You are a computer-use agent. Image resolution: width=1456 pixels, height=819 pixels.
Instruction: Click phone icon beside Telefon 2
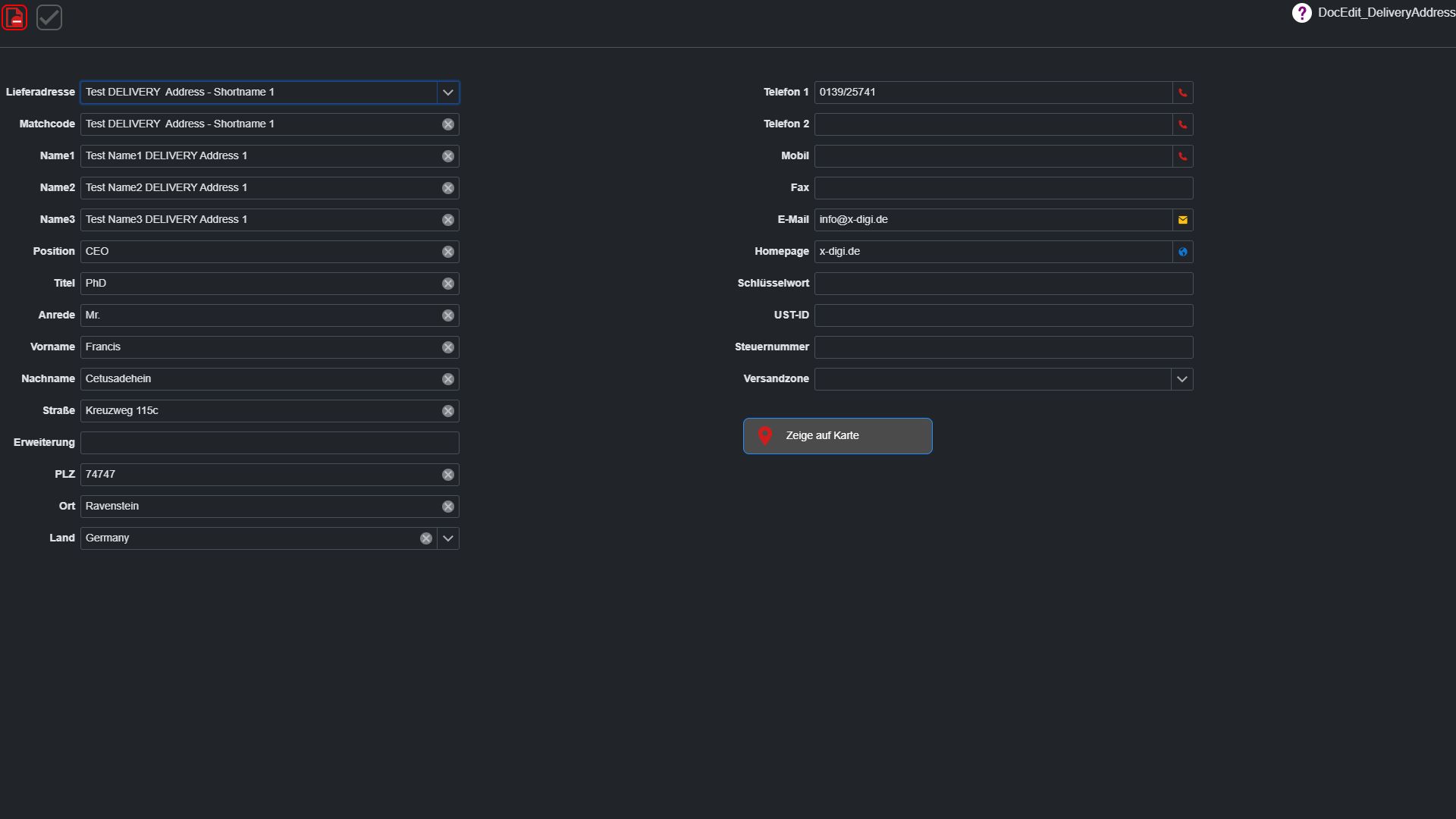[x=1182, y=124]
